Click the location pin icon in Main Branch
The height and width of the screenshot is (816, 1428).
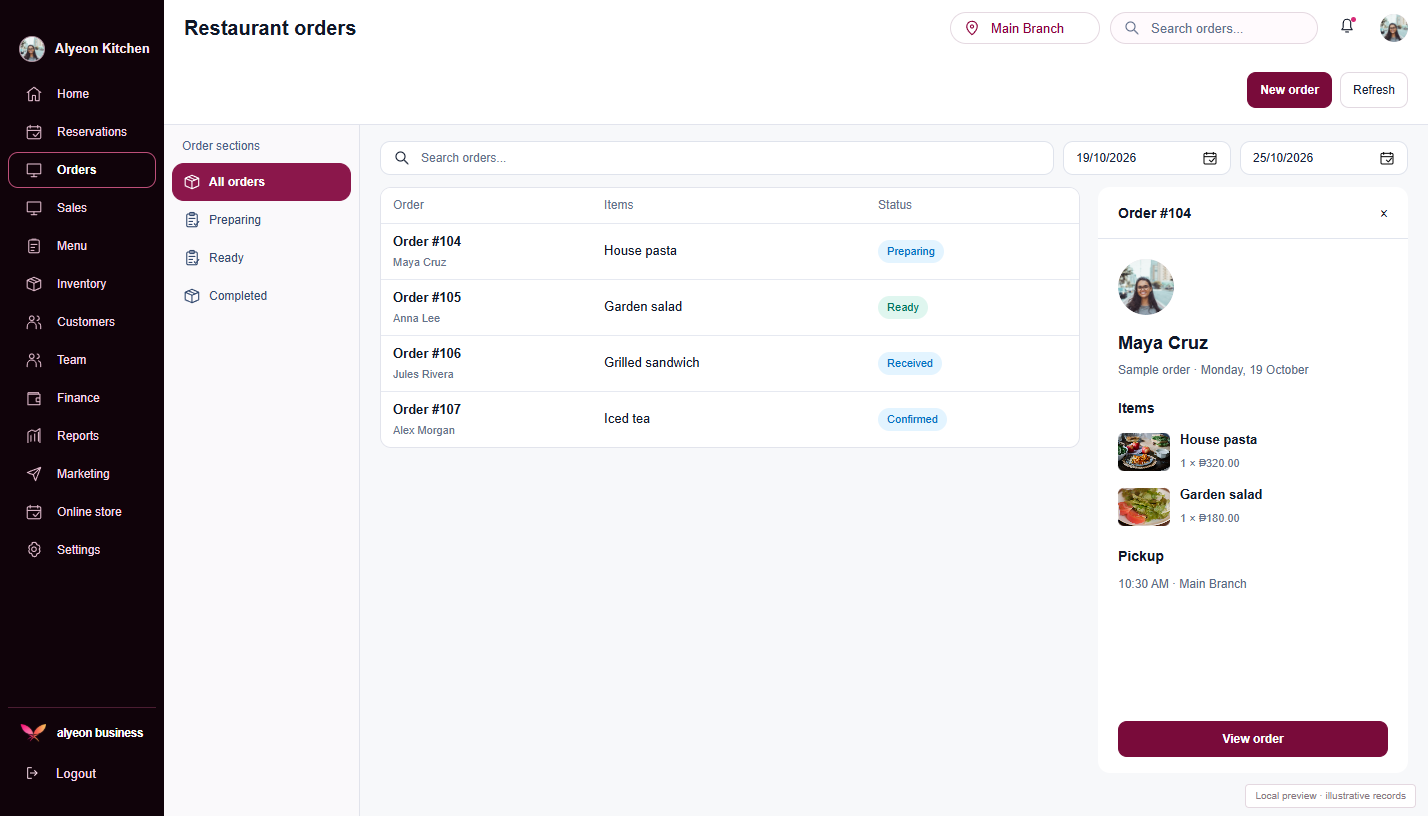pos(972,28)
